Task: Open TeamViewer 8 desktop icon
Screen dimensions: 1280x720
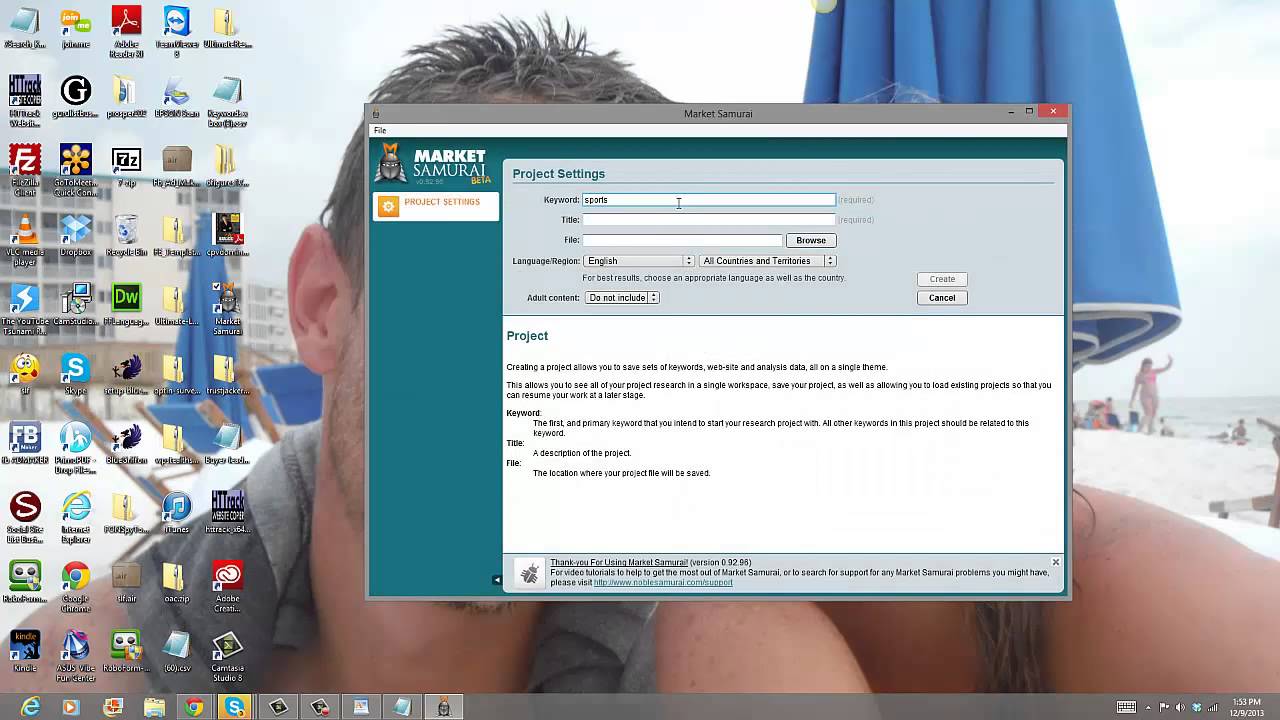Action: [177, 33]
